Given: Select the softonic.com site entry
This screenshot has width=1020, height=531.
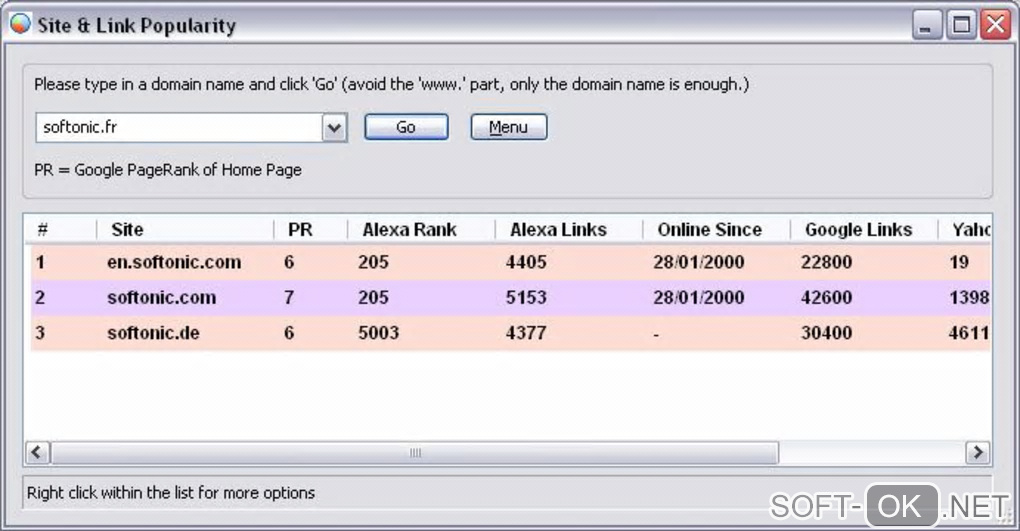Looking at the screenshot, I should coord(161,297).
